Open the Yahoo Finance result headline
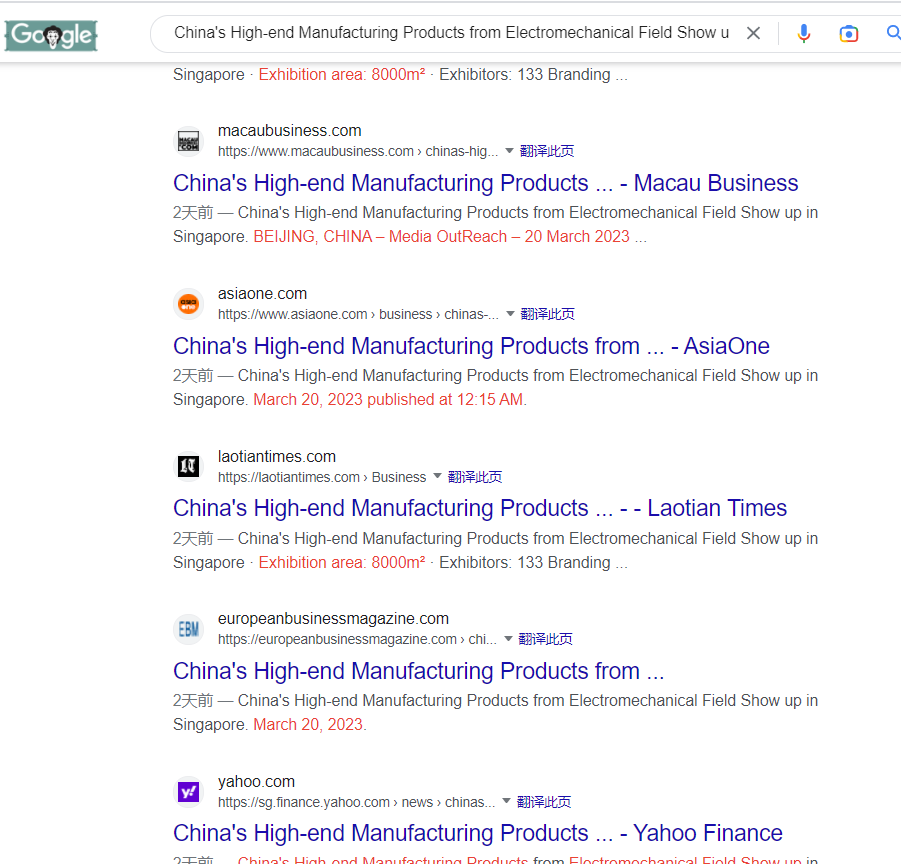 click(x=477, y=833)
